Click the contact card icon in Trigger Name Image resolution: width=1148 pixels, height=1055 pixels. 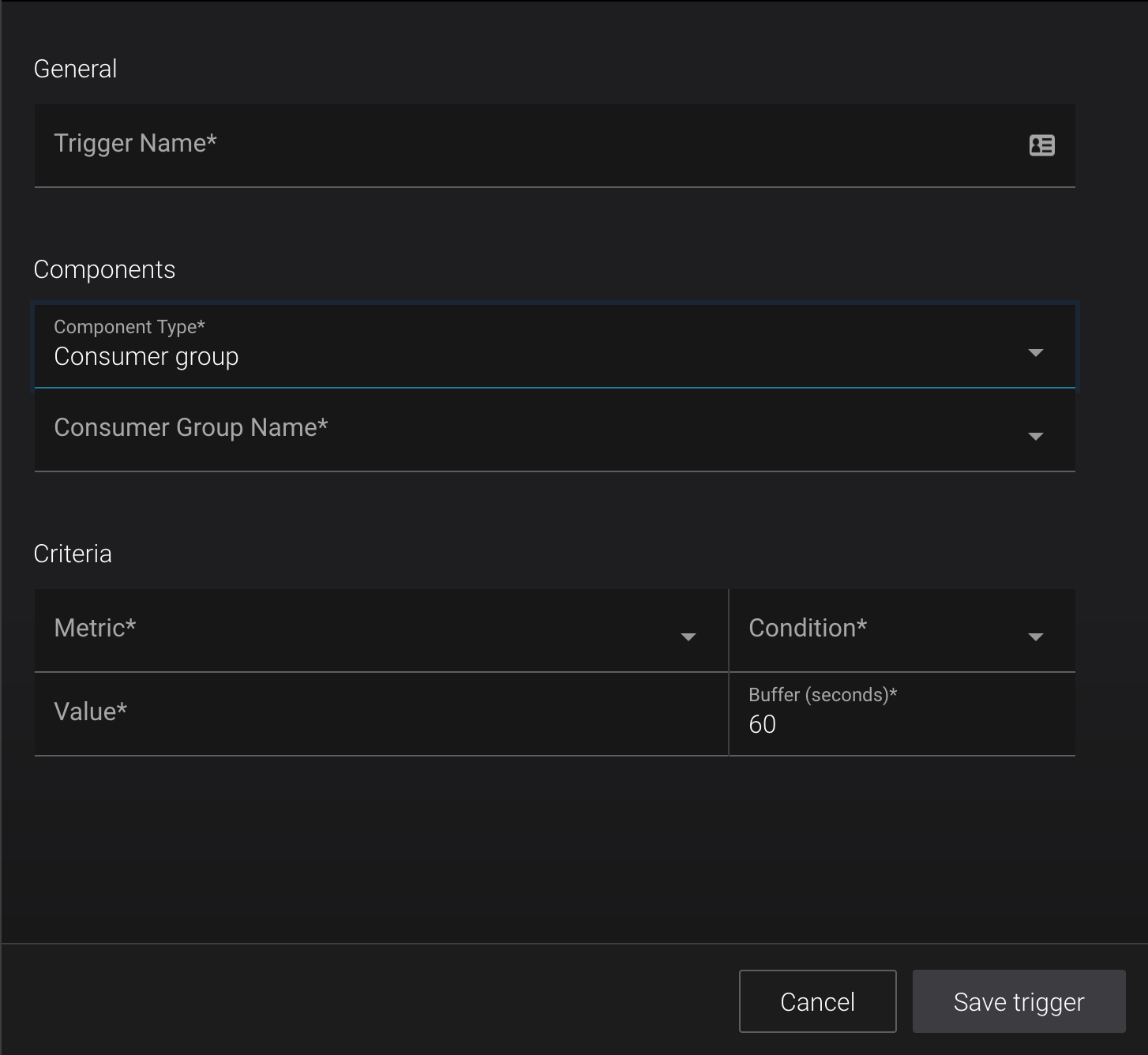pyautogui.click(x=1041, y=145)
